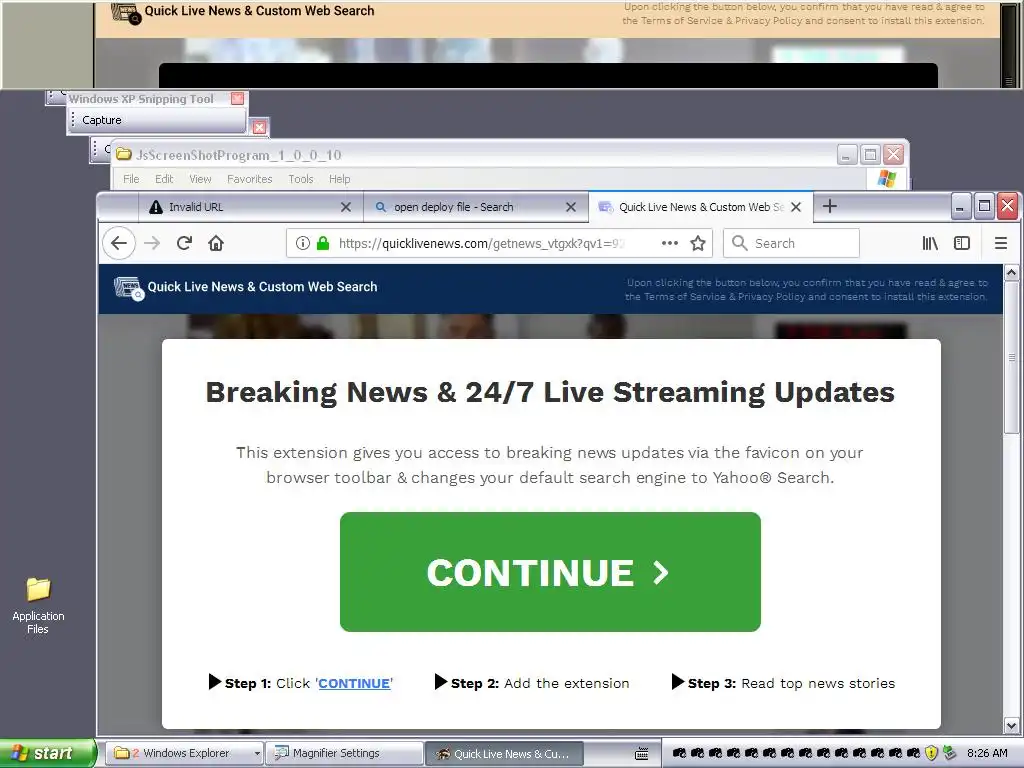
Task: Switch to Magnifier Settings in the taskbar
Action: pos(344,753)
